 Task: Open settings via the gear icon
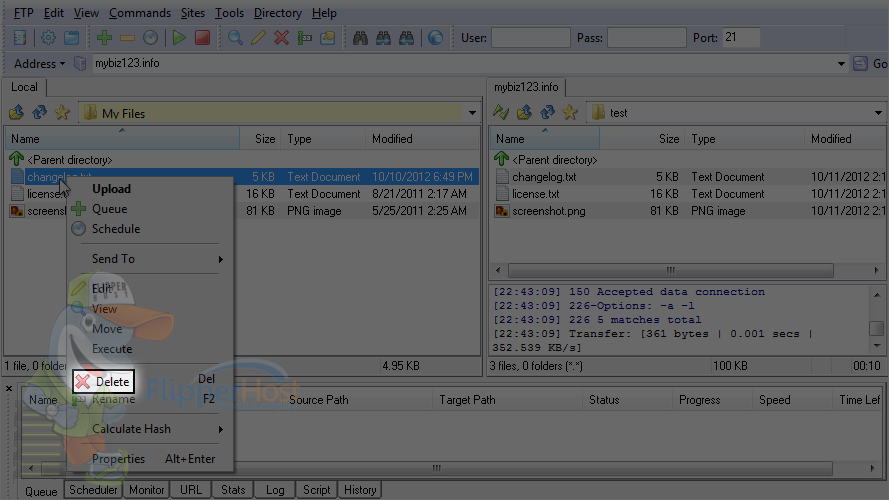(x=49, y=38)
